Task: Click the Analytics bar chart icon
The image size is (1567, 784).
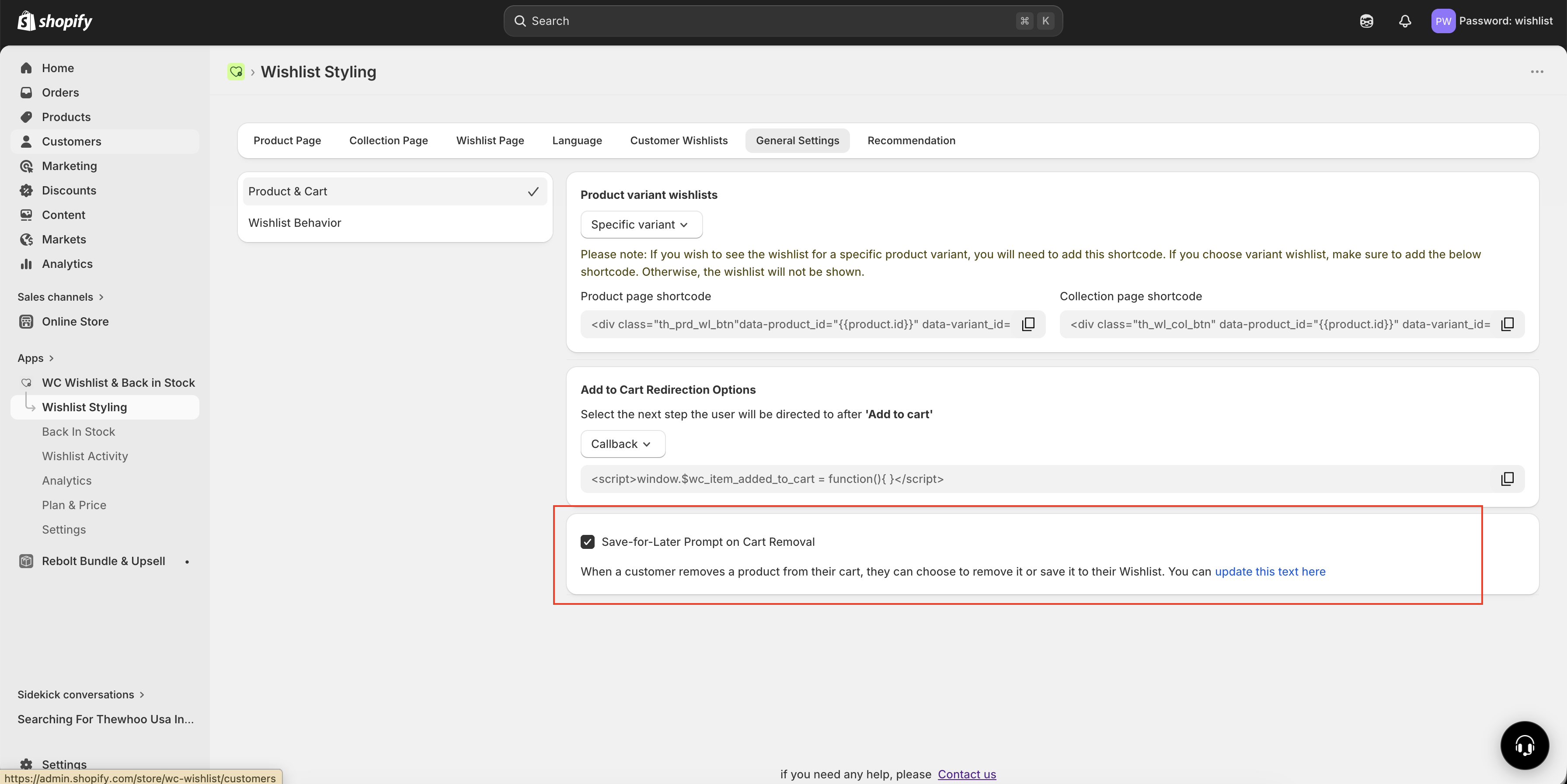Action: (x=26, y=264)
